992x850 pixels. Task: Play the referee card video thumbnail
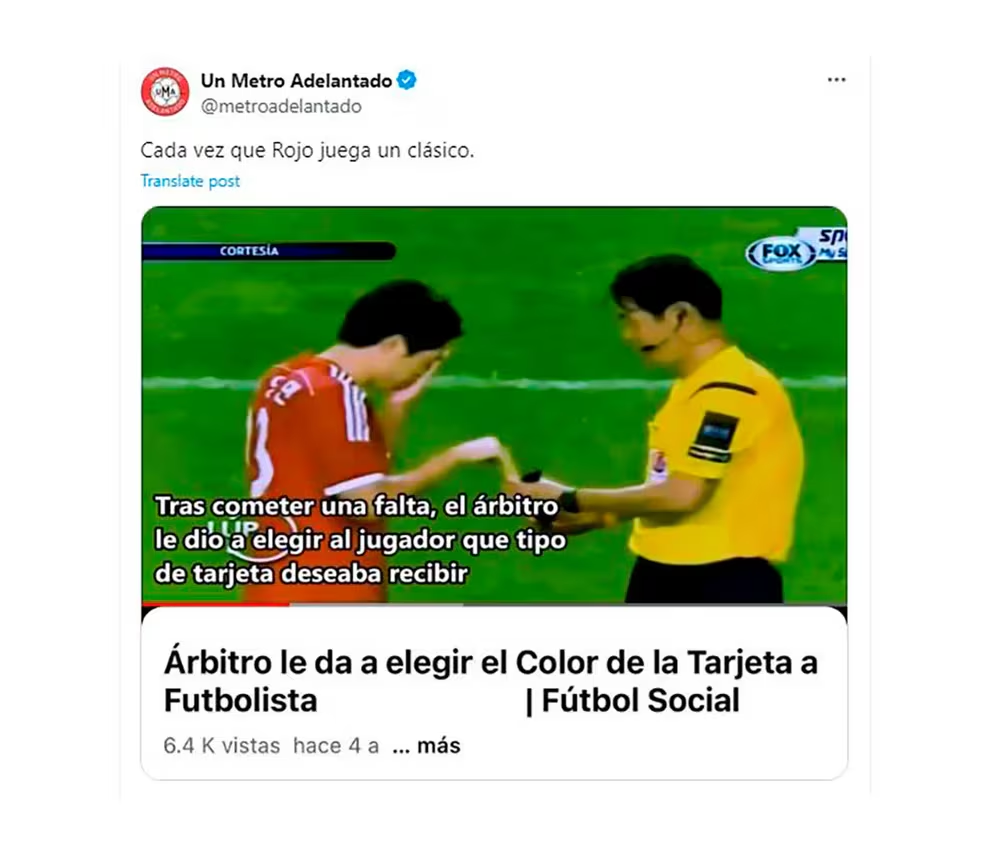494,406
